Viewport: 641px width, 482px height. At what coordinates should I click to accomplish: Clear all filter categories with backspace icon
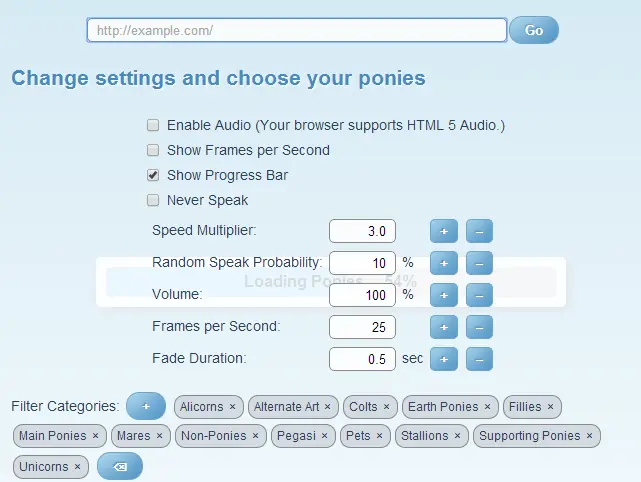pos(120,467)
